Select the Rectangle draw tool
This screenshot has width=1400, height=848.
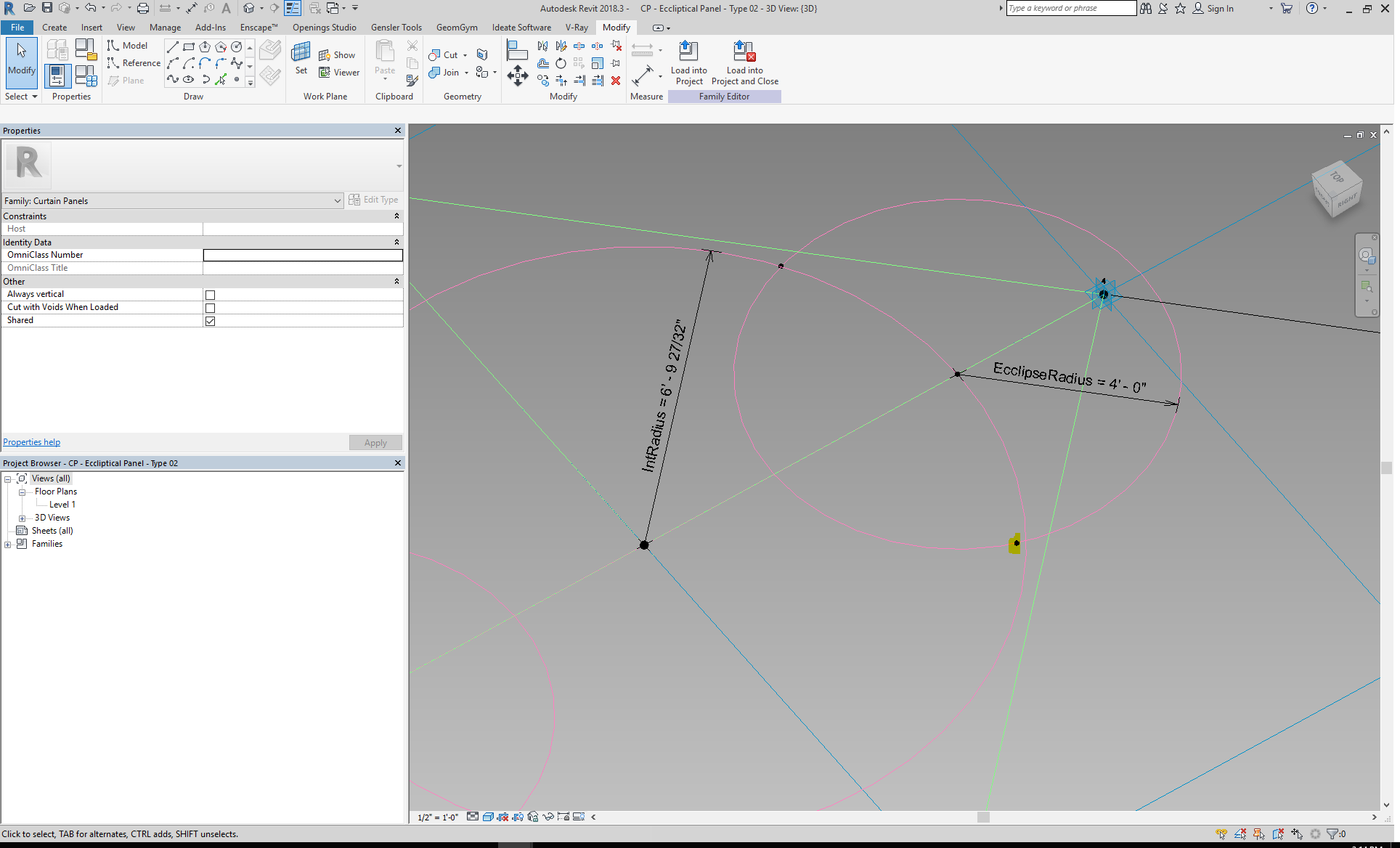click(x=189, y=46)
